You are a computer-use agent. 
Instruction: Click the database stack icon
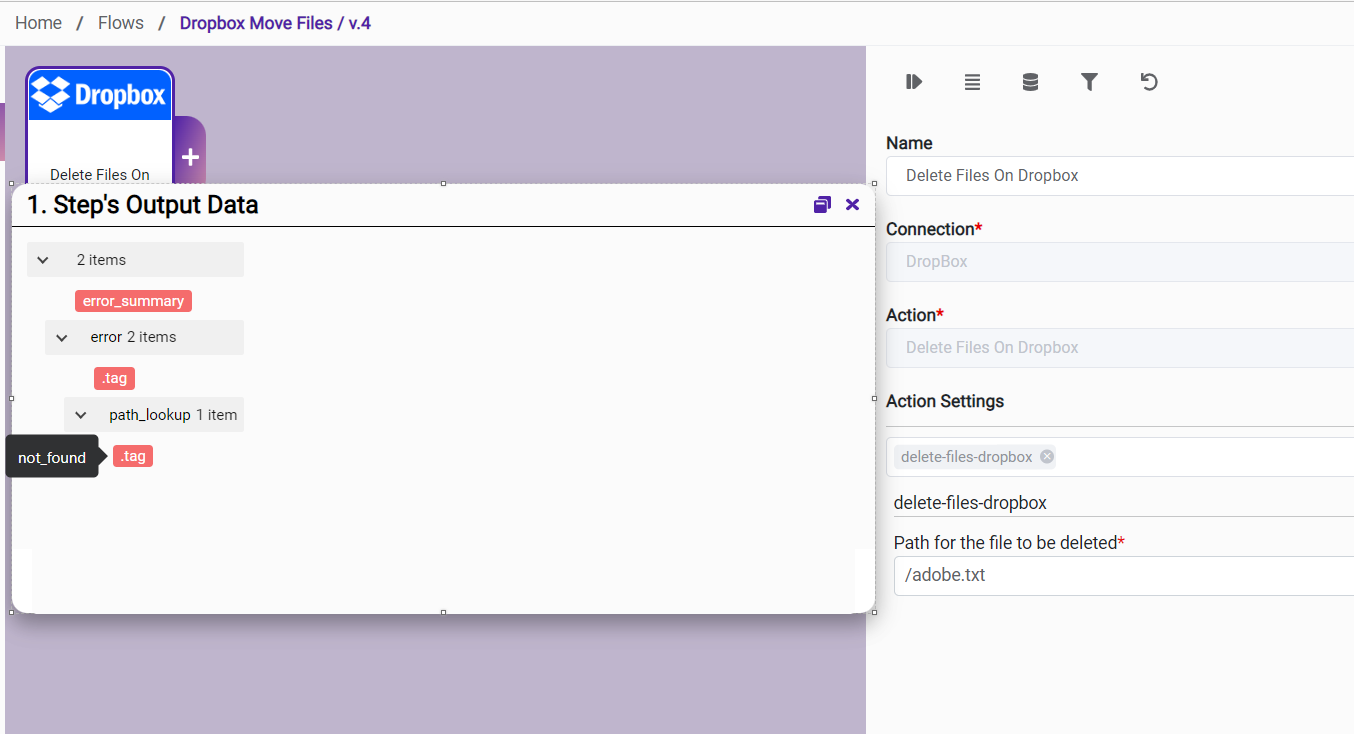(x=1030, y=82)
